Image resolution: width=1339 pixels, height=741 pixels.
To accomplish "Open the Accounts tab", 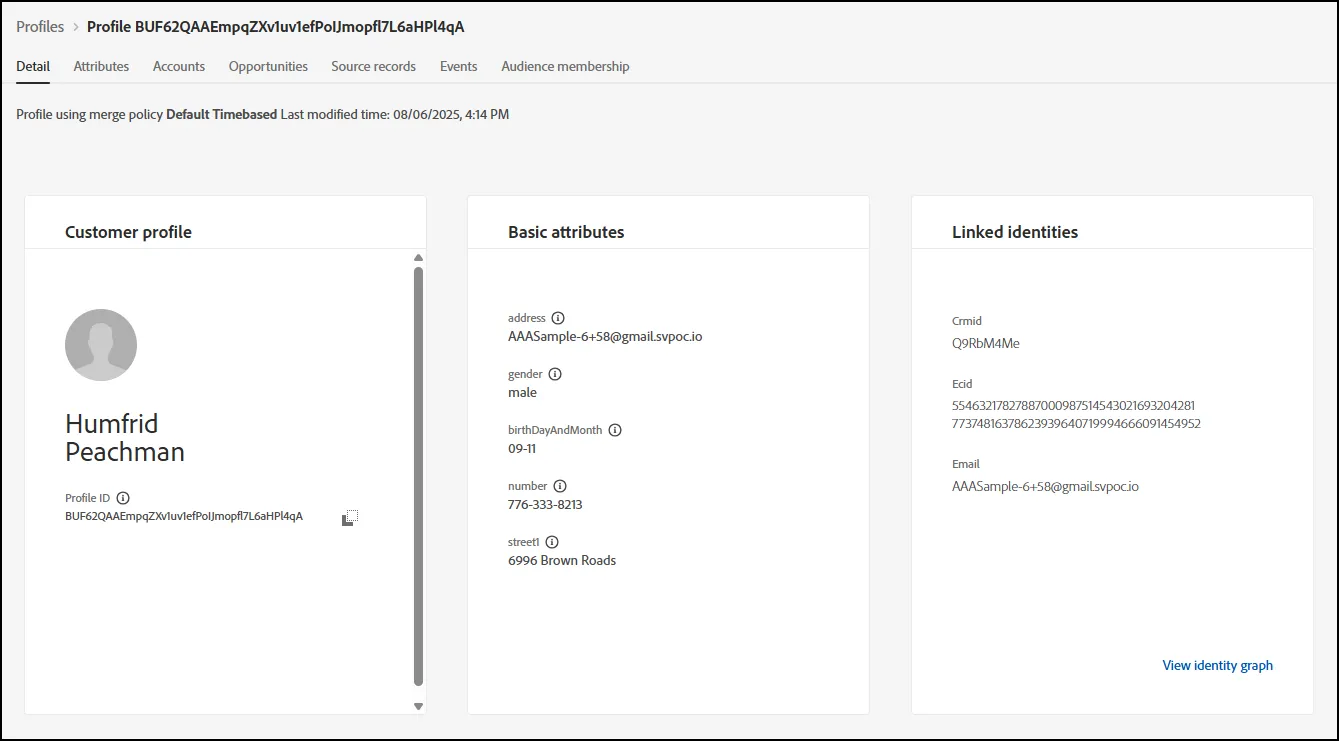I will (x=179, y=66).
